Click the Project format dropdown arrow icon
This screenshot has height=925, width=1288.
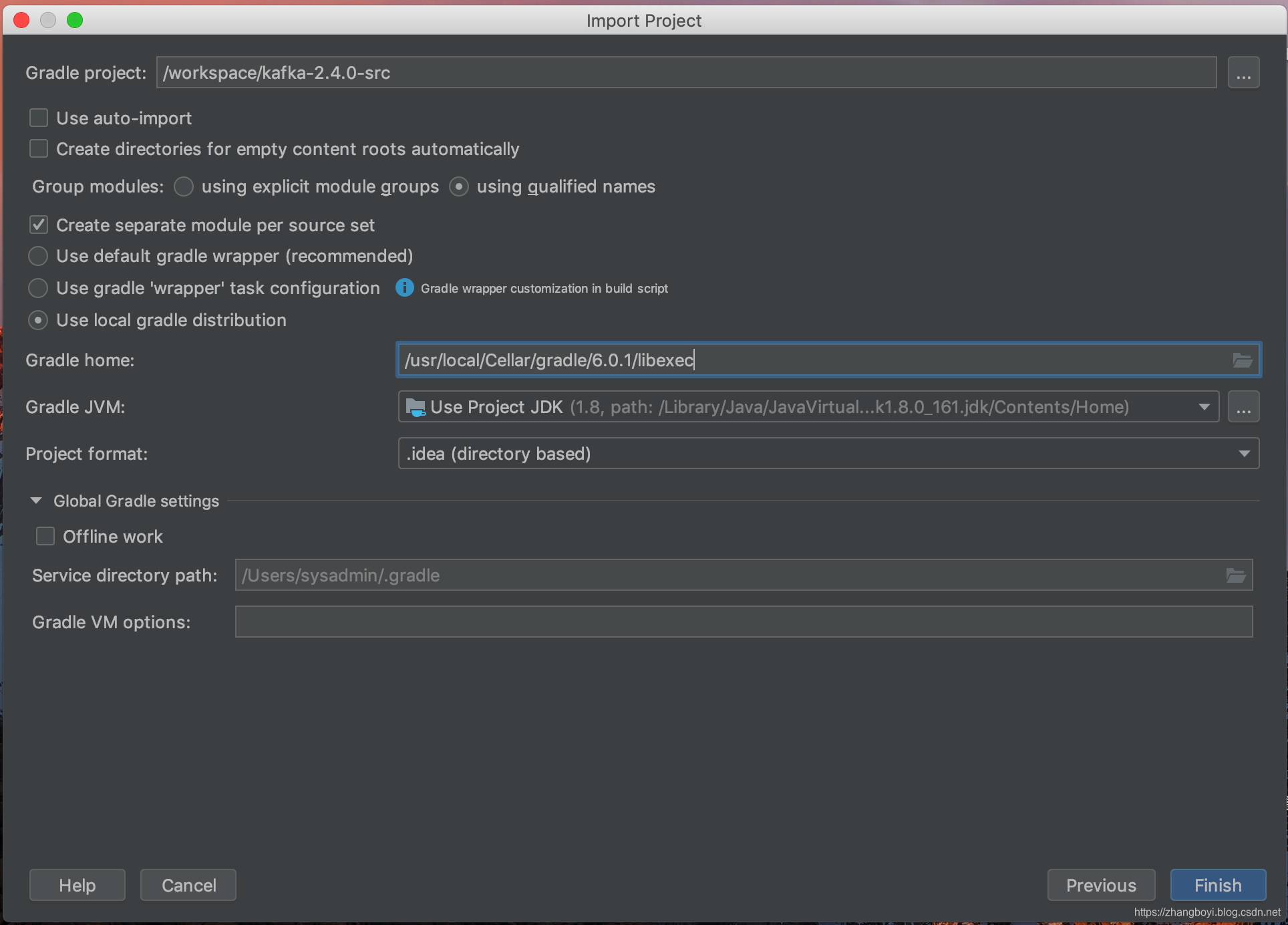tap(1244, 454)
